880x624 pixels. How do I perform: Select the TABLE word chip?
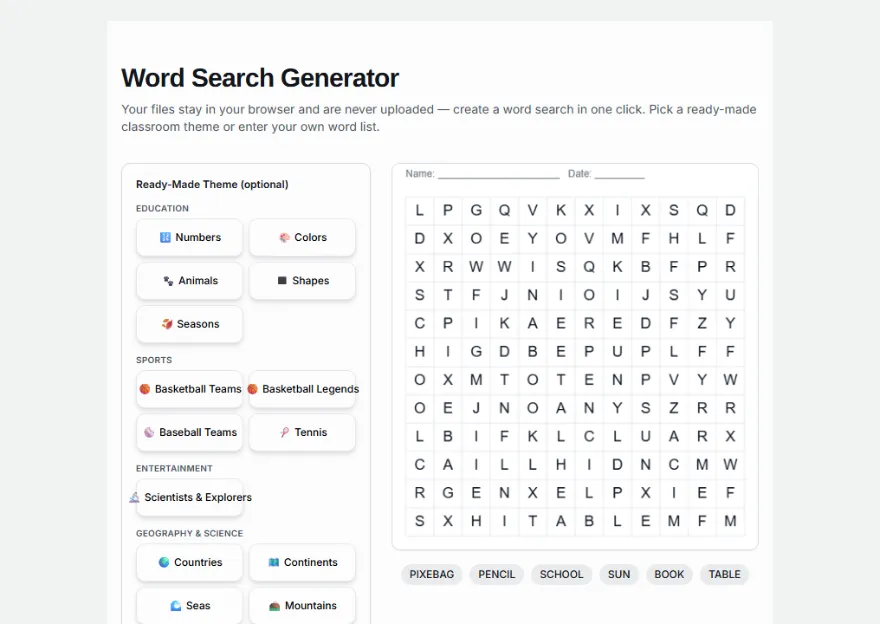pos(725,574)
